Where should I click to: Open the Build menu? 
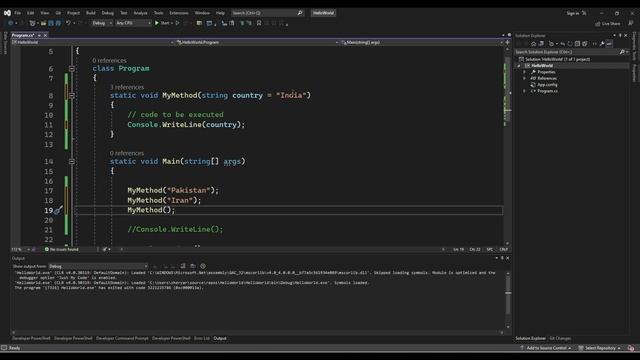[x=91, y=13]
